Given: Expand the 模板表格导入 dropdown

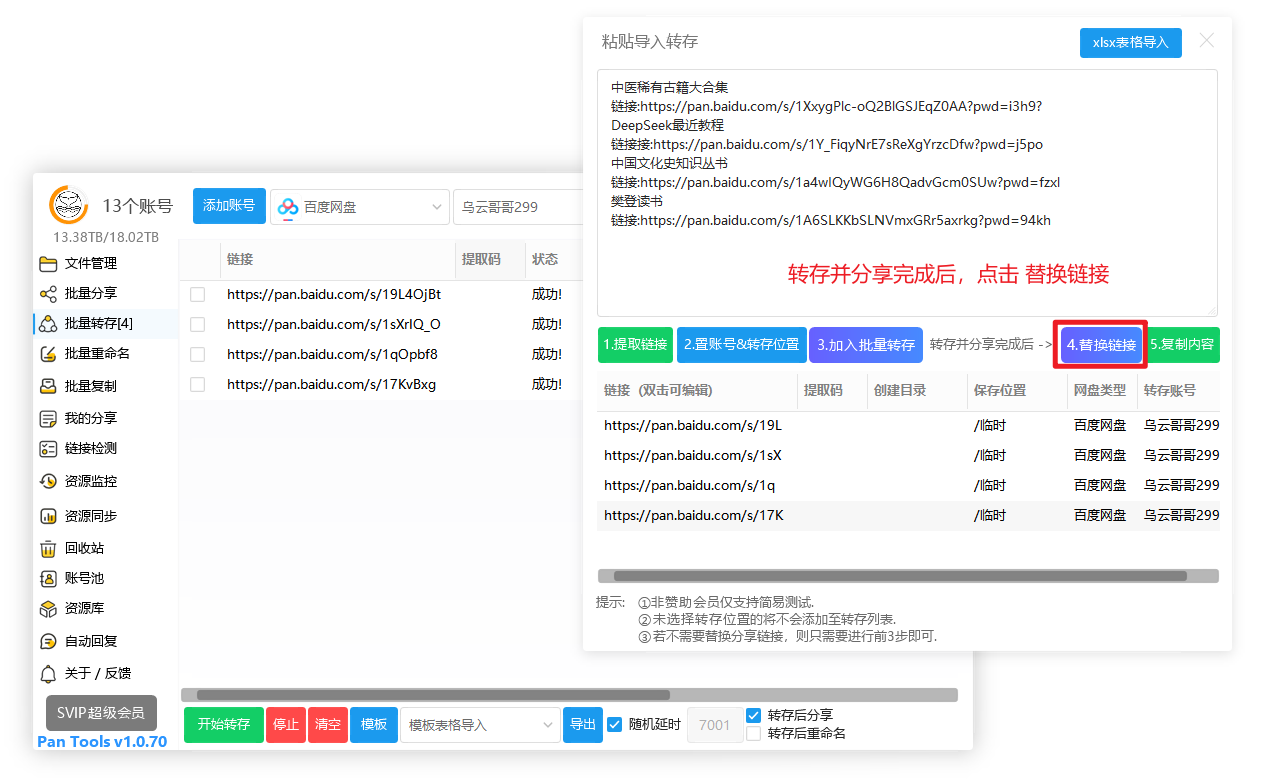Looking at the screenshot, I should (x=481, y=725).
